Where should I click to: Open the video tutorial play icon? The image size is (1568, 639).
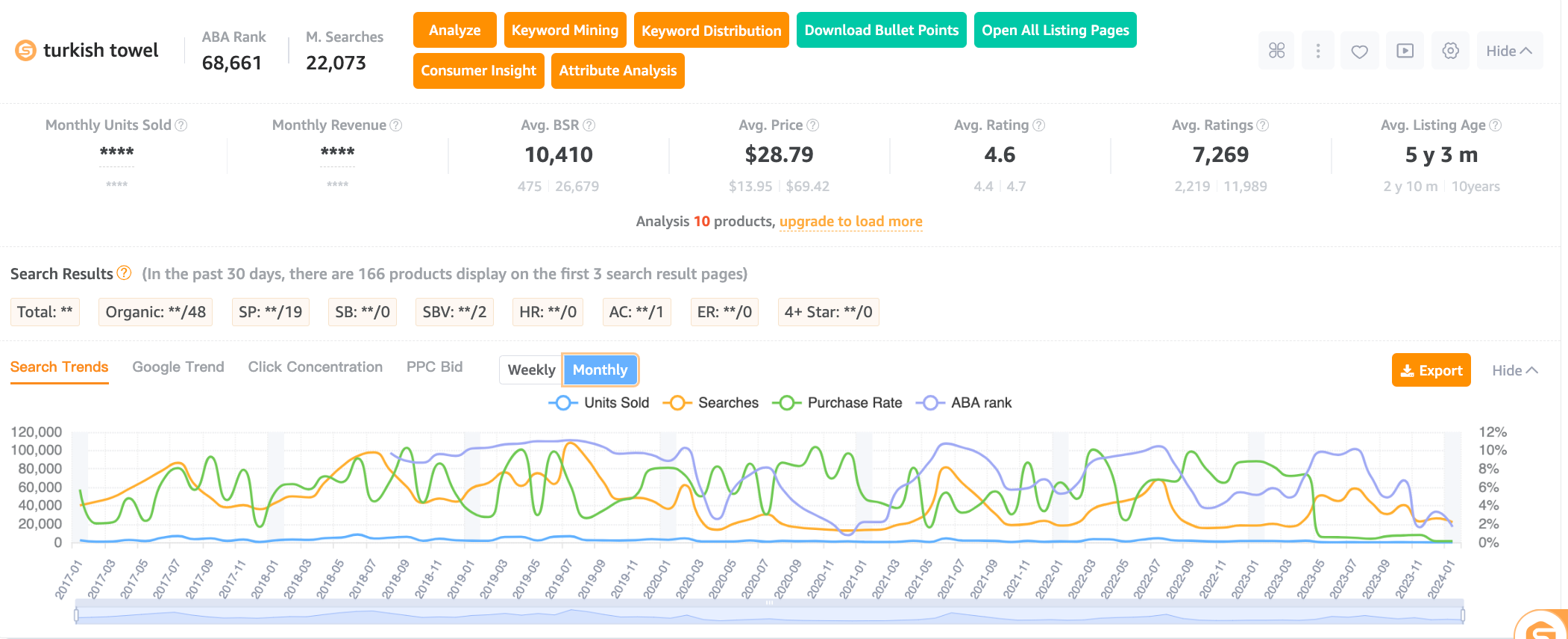point(1405,51)
